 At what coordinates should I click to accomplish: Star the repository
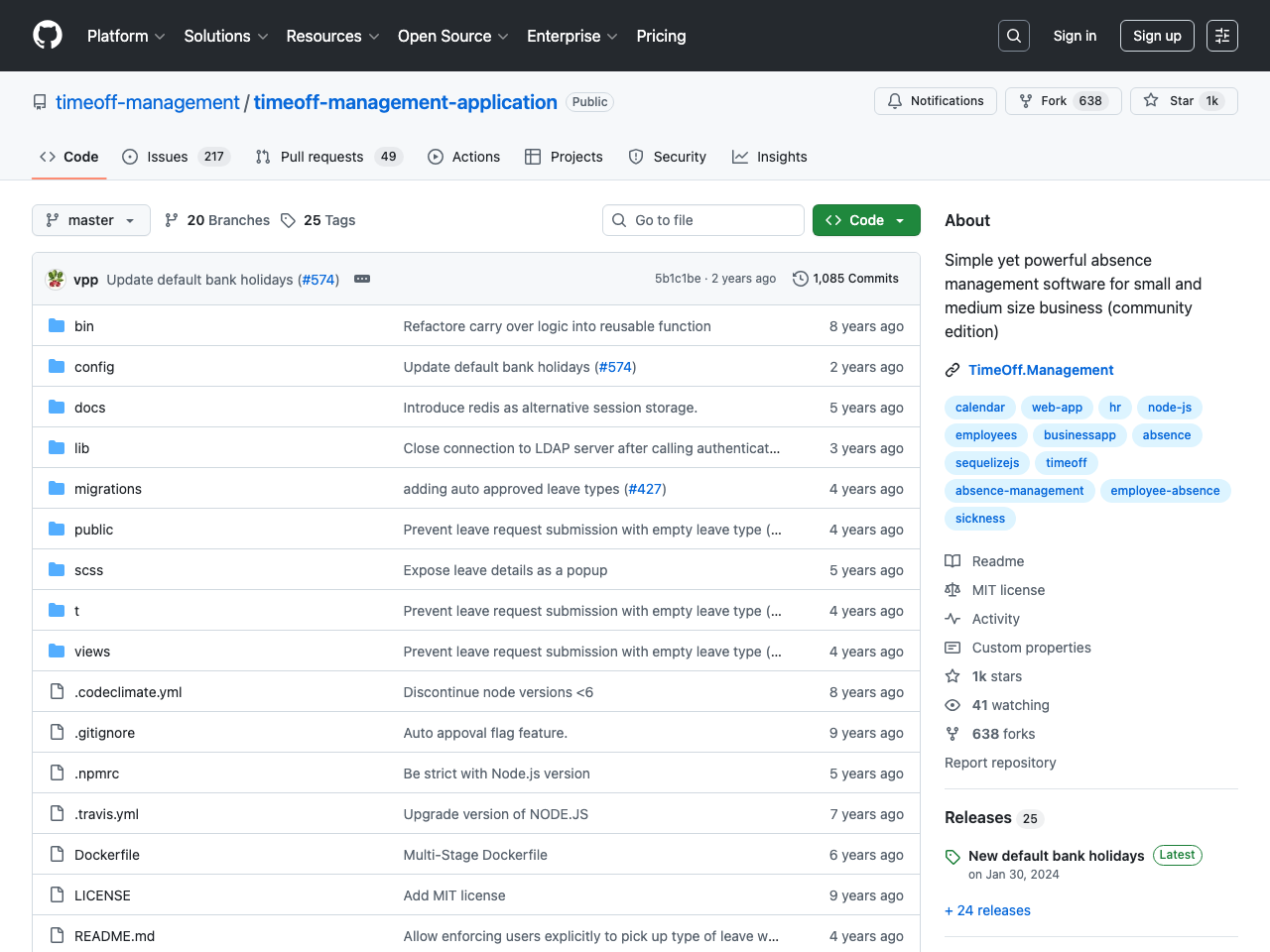click(x=1183, y=101)
